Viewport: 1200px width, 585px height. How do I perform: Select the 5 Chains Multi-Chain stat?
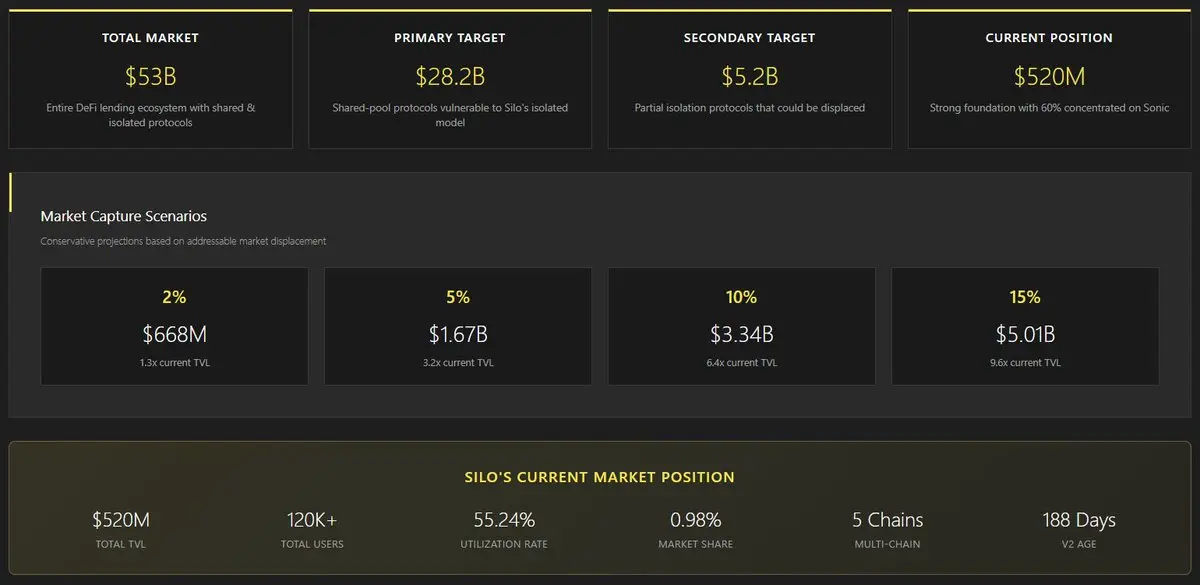tap(887, 529)
